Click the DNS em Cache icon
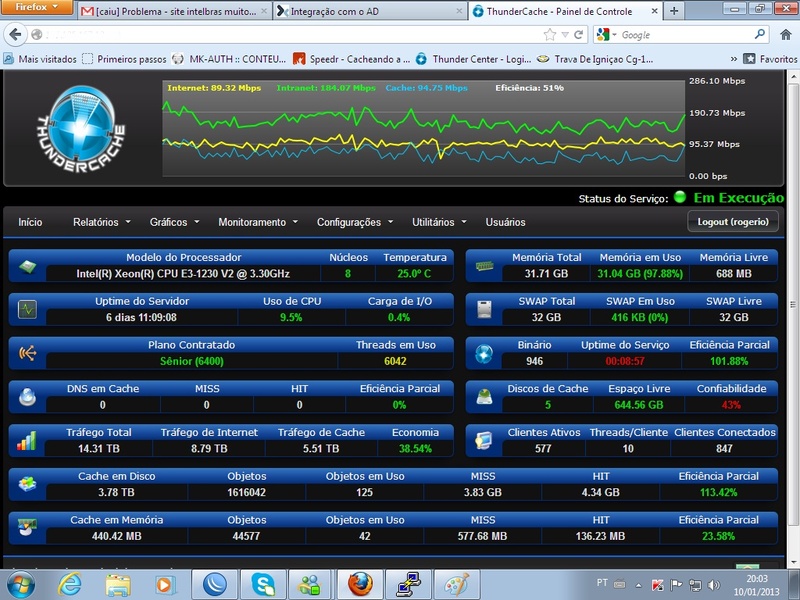 click(x=28, y=396)
